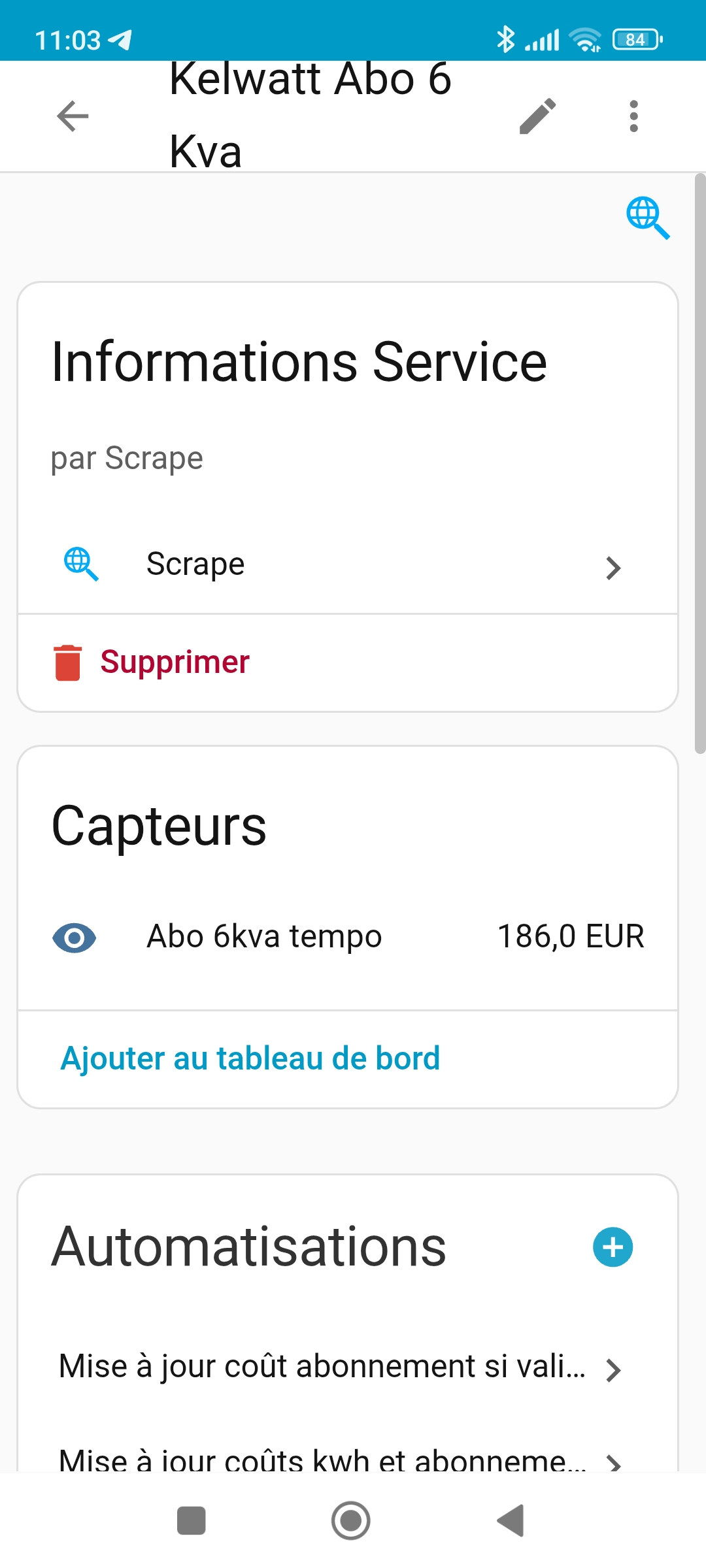Expand Mise à jour coûts kwh chevron
The width and height of the screenshot is (706, 1568).
pos(613,1462)
